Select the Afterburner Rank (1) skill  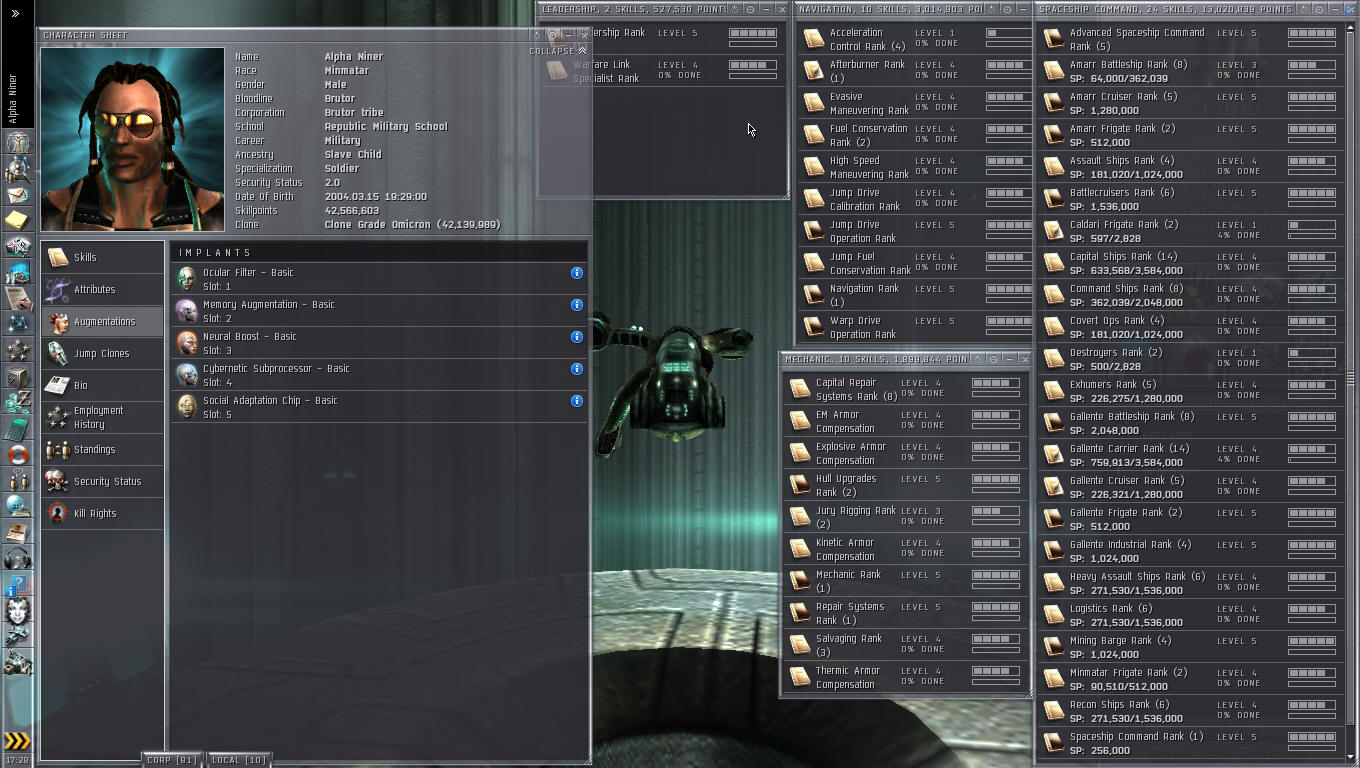point(915,72)
